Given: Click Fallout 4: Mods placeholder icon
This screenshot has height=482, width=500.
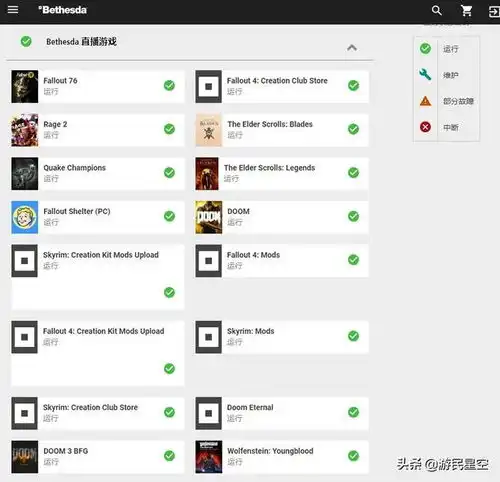Looking at the screenshot, I should 209,261.
